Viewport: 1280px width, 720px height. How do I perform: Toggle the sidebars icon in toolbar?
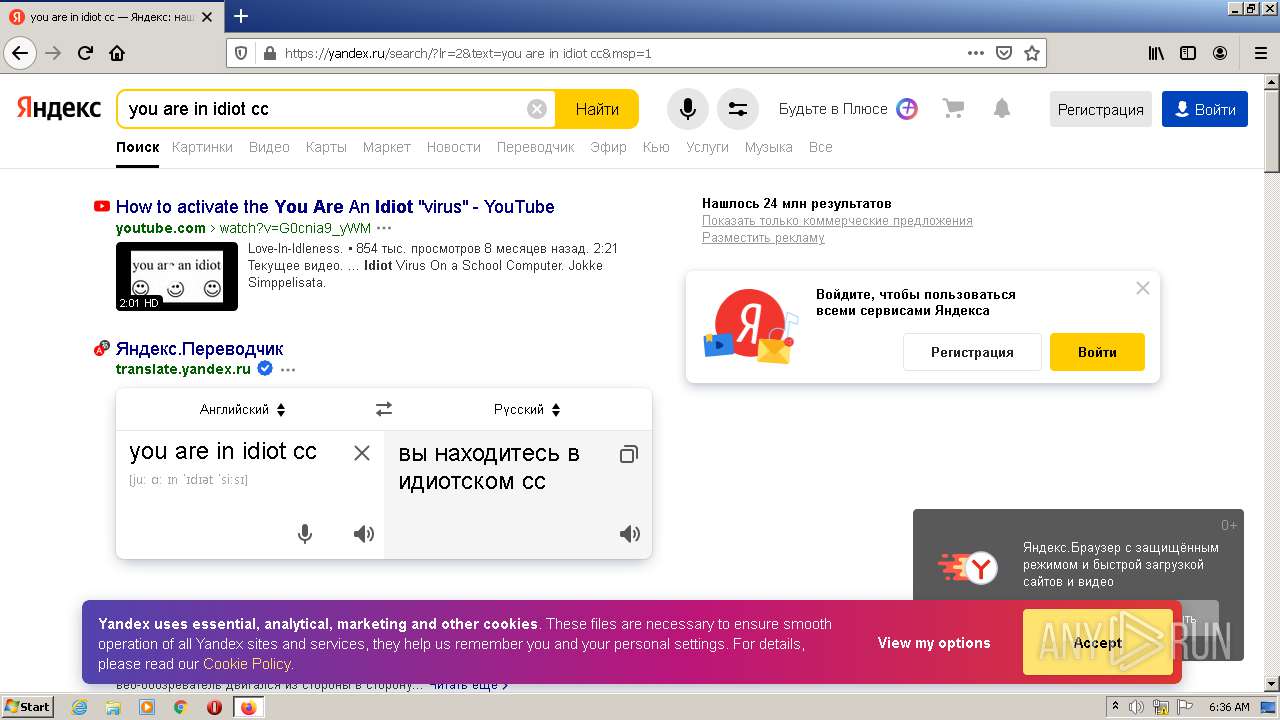[1188, 53]
